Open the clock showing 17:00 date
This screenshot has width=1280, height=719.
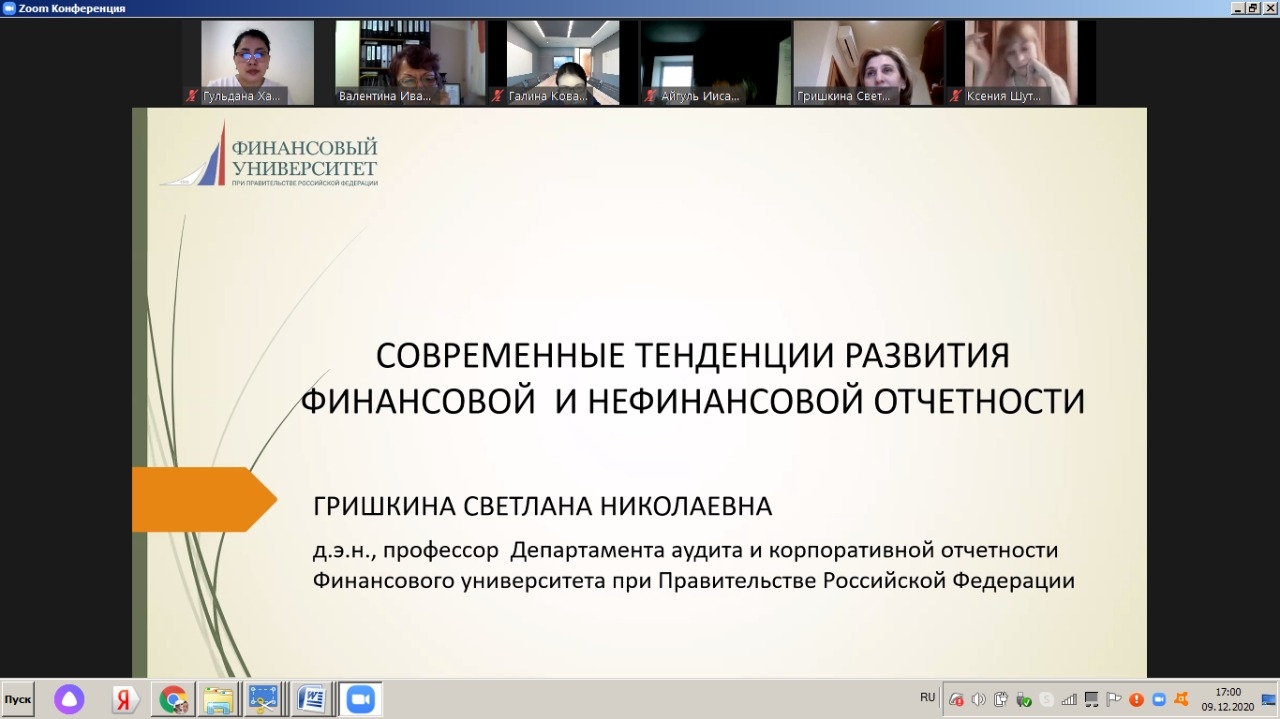pyautogui.click(x=1227, y=699)
